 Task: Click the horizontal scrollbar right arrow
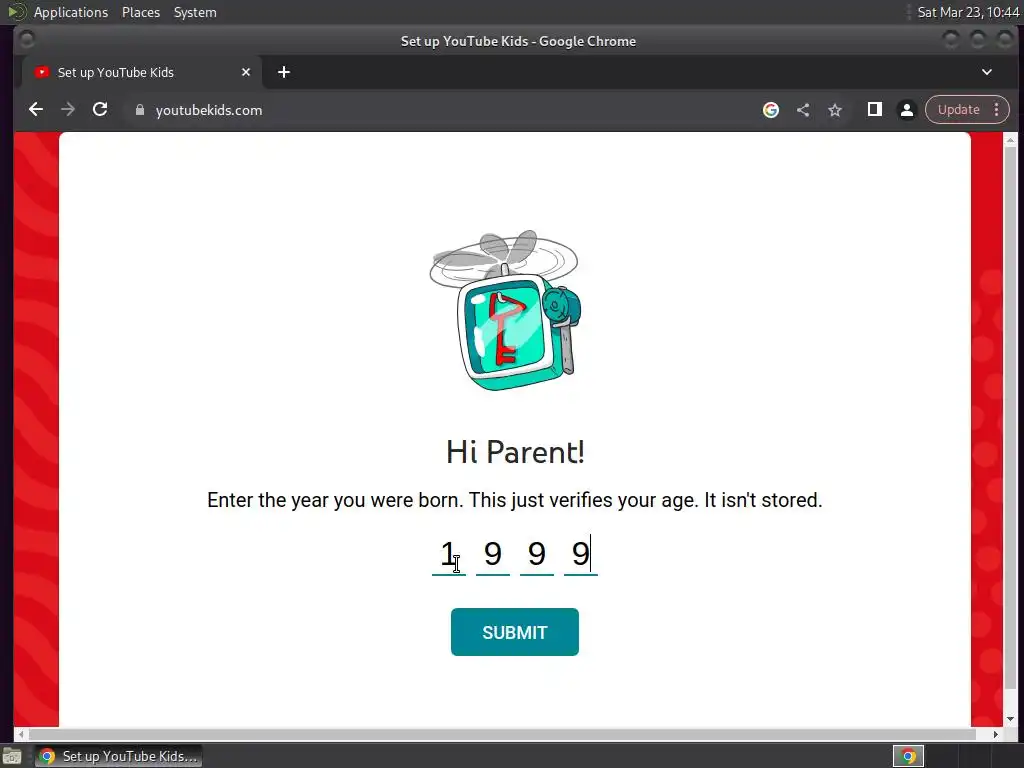pos(995,734)
